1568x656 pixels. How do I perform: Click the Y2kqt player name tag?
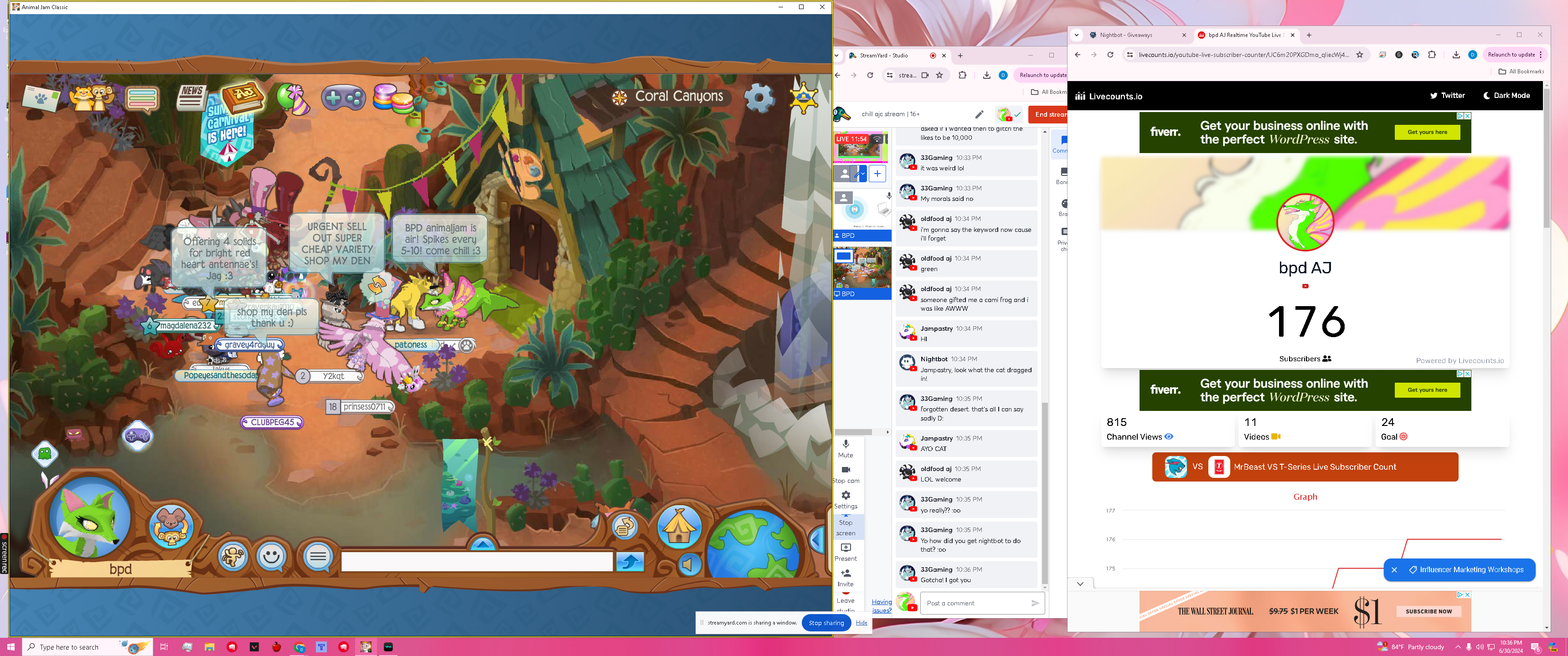point(330,376)
